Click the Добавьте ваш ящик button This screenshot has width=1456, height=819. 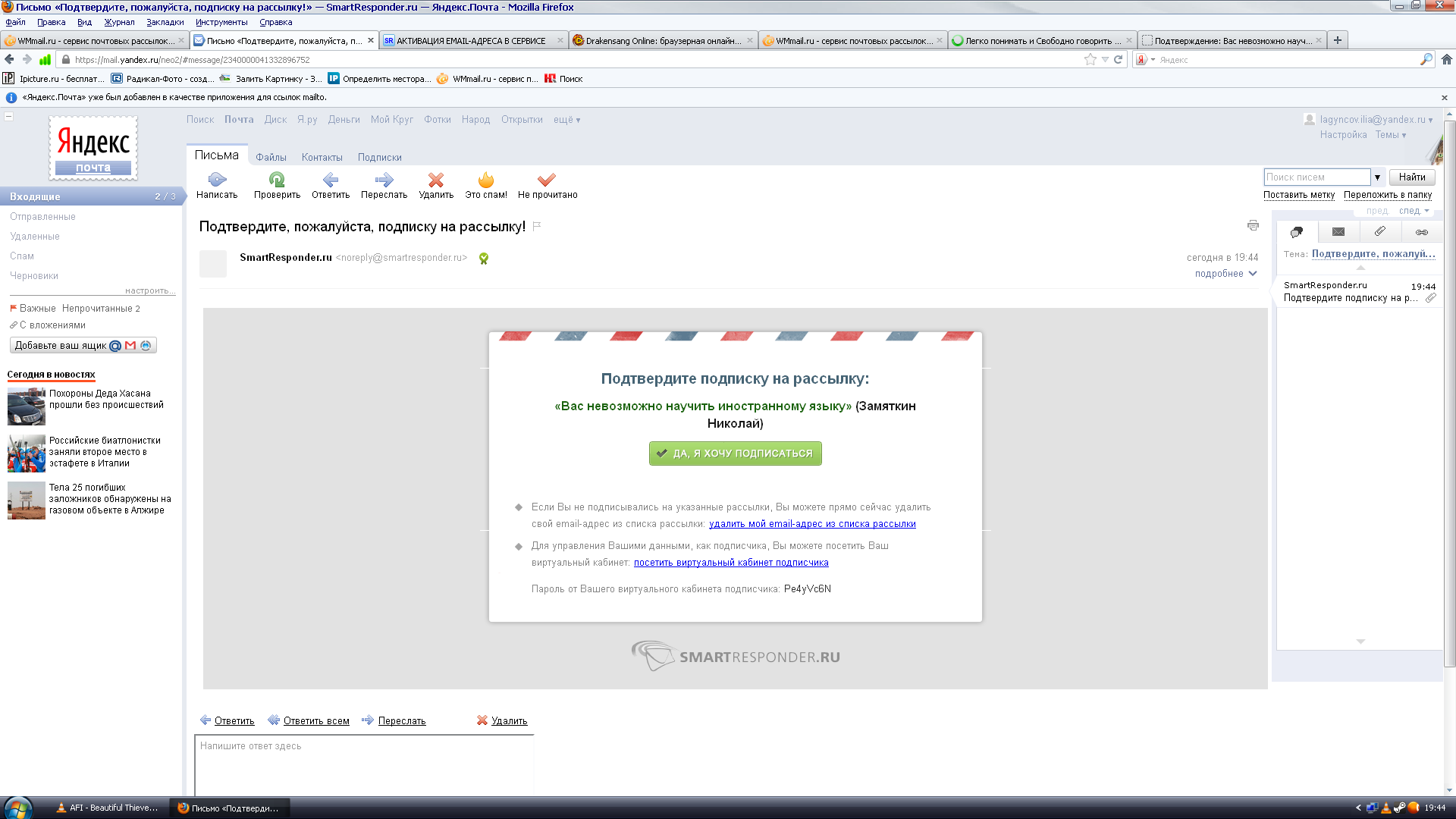83,346
